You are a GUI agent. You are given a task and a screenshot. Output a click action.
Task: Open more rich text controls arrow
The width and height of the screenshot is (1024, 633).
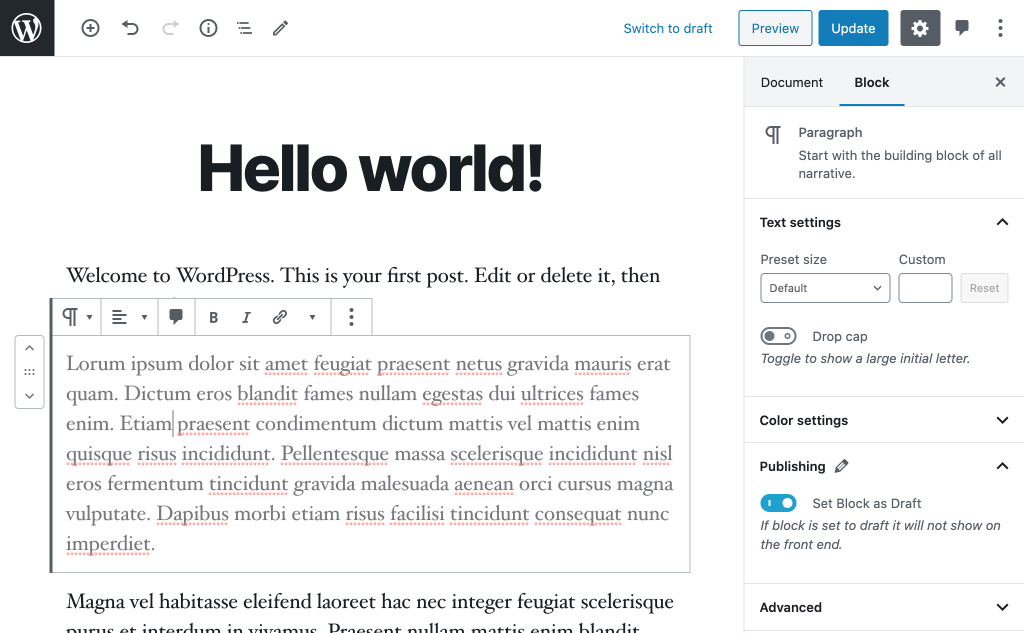click(312, 317)
